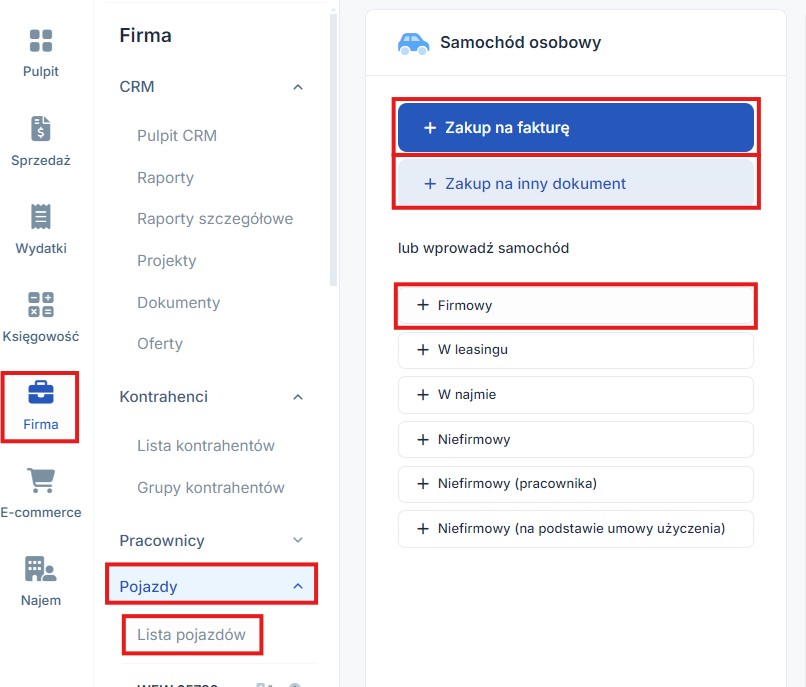Click the Sprzedaż invoice icon
The image size is (806, 687).
(x=41, y=129)
